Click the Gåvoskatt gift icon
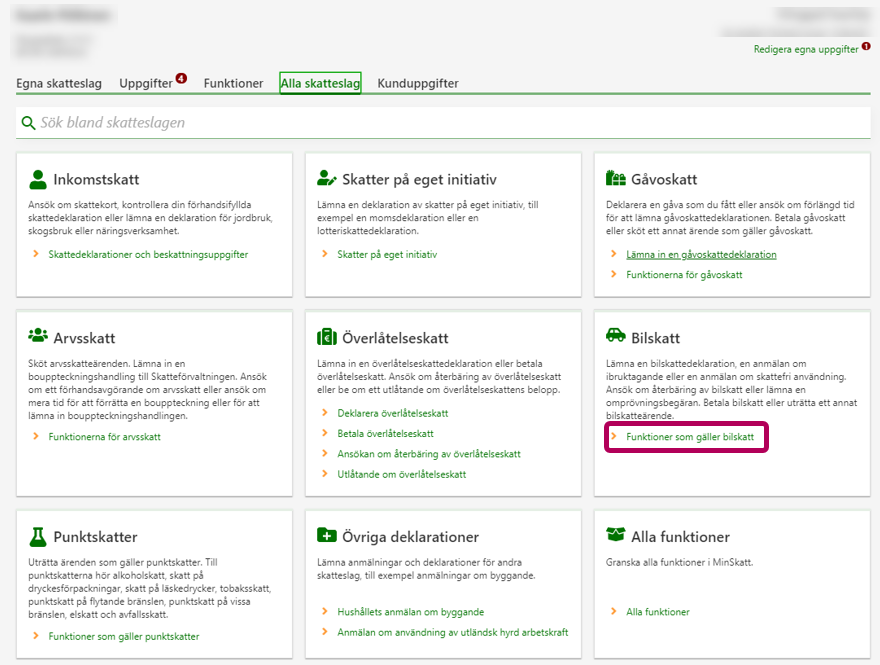Viewport: 880px width, 665px height. [x=616, y=179]
